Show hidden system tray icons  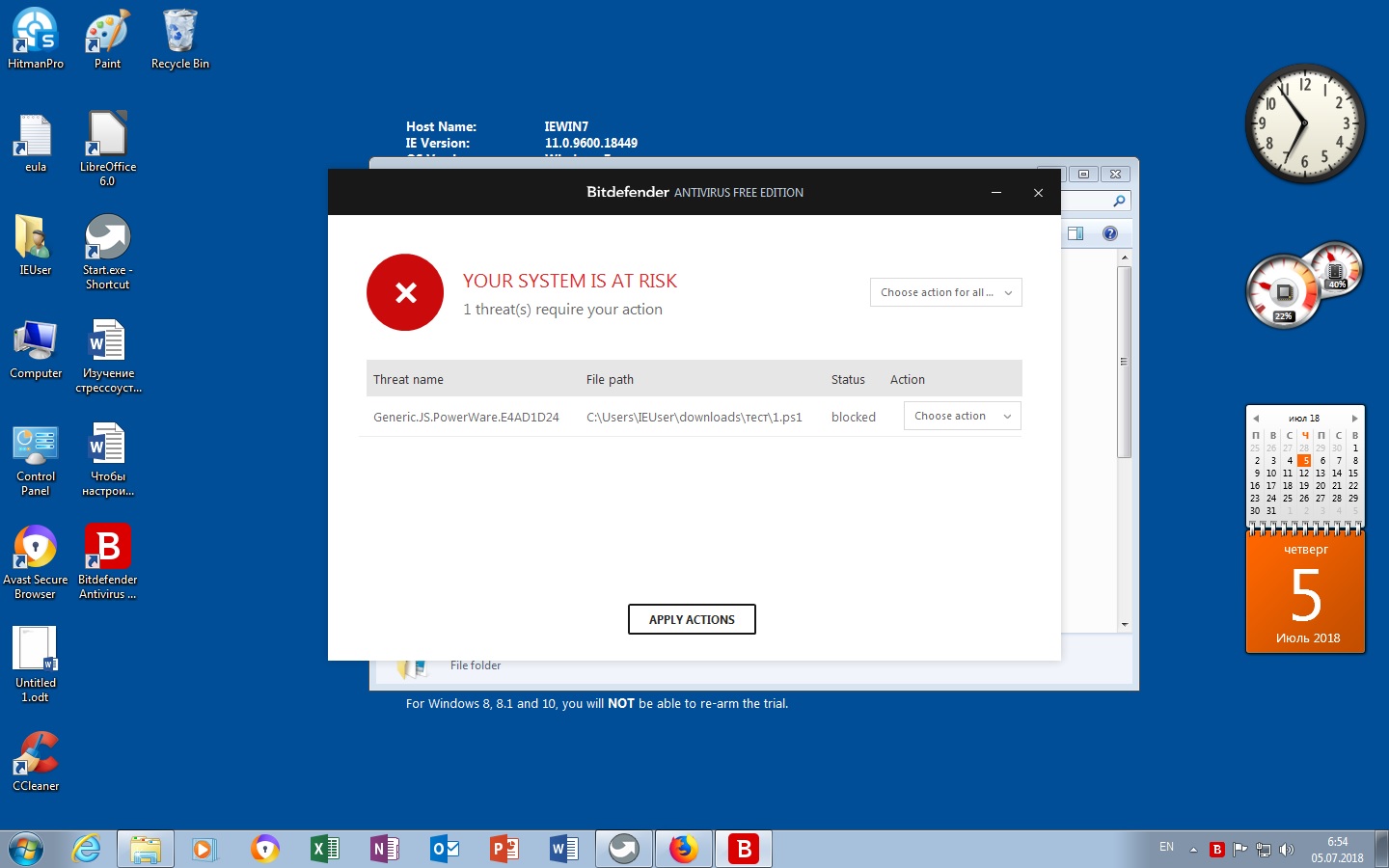coord(1193,850)
